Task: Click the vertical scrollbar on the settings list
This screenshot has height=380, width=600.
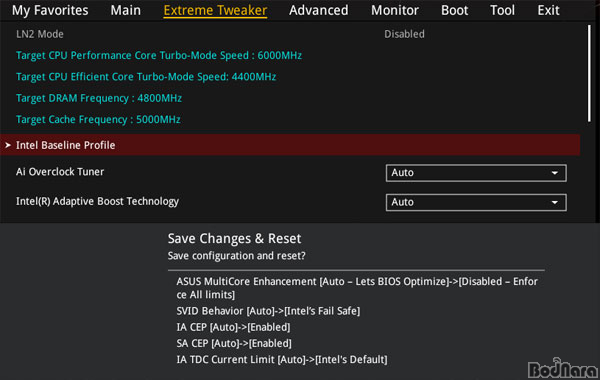Action: coord(589,73)
